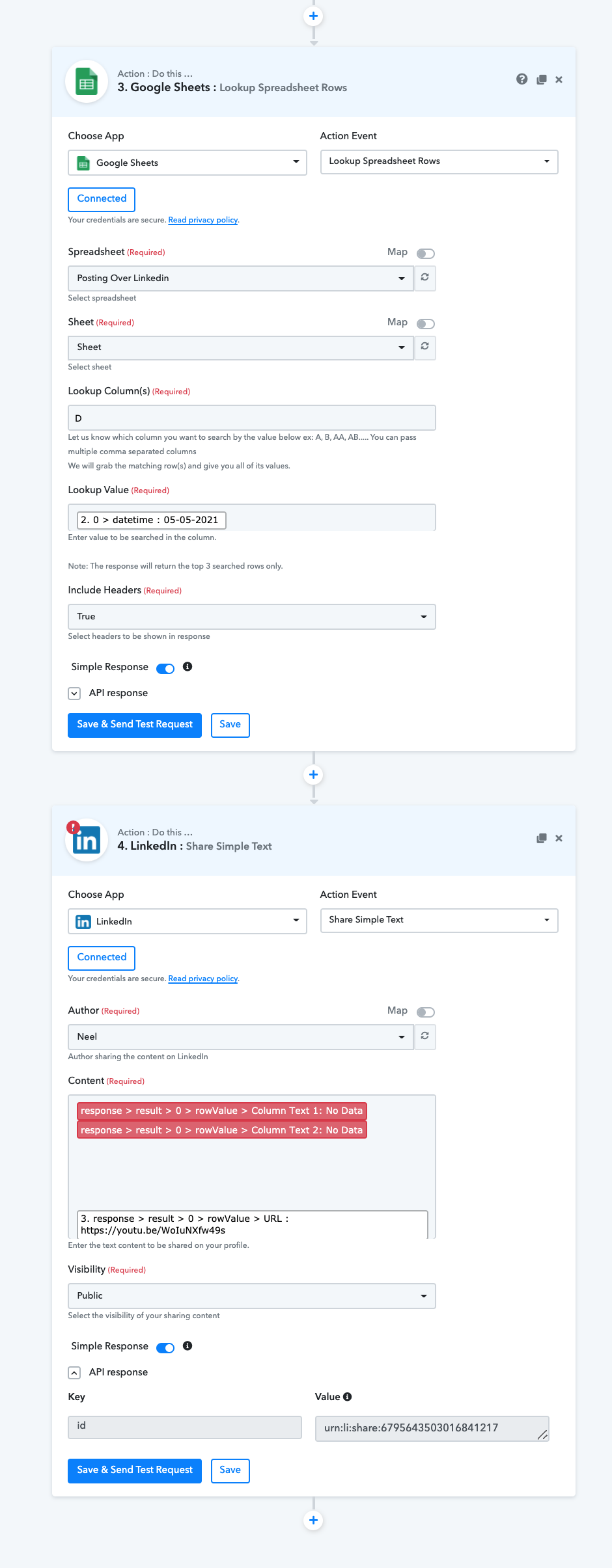Screen dimensions: 612x1568
Task: Open the Lookup Spreadsheet Rows action event dropdown
Action: click(x=439, y=161)
